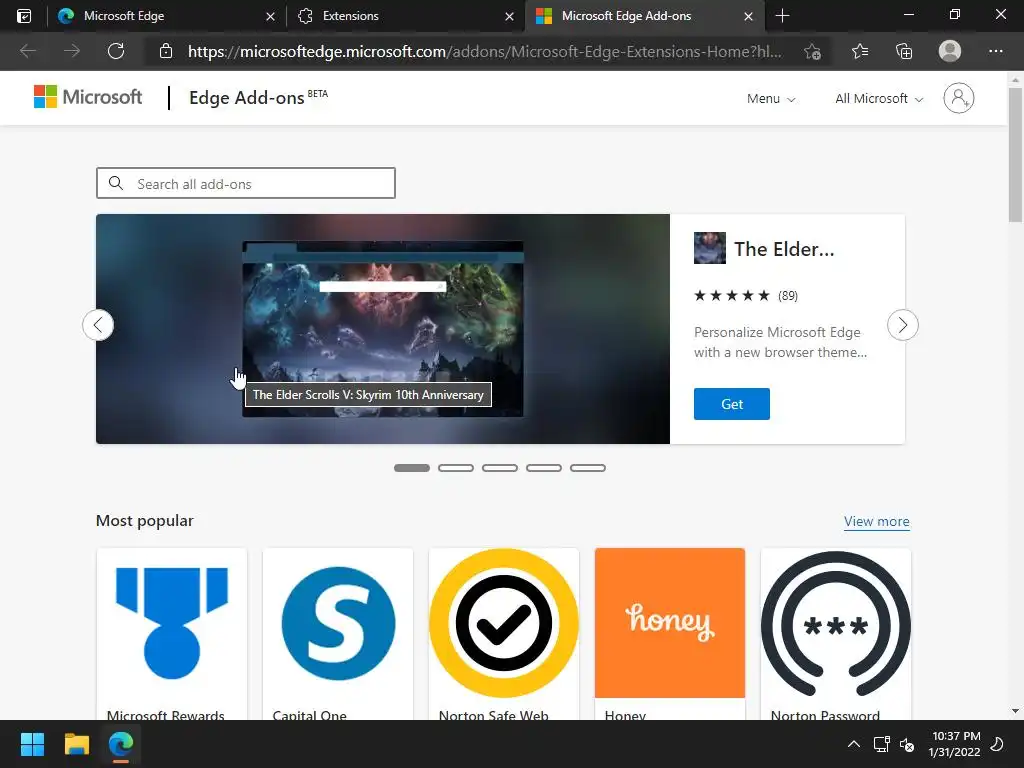
Task: Show hidden tray icons chevron
Action: click(x=854, y=744)
